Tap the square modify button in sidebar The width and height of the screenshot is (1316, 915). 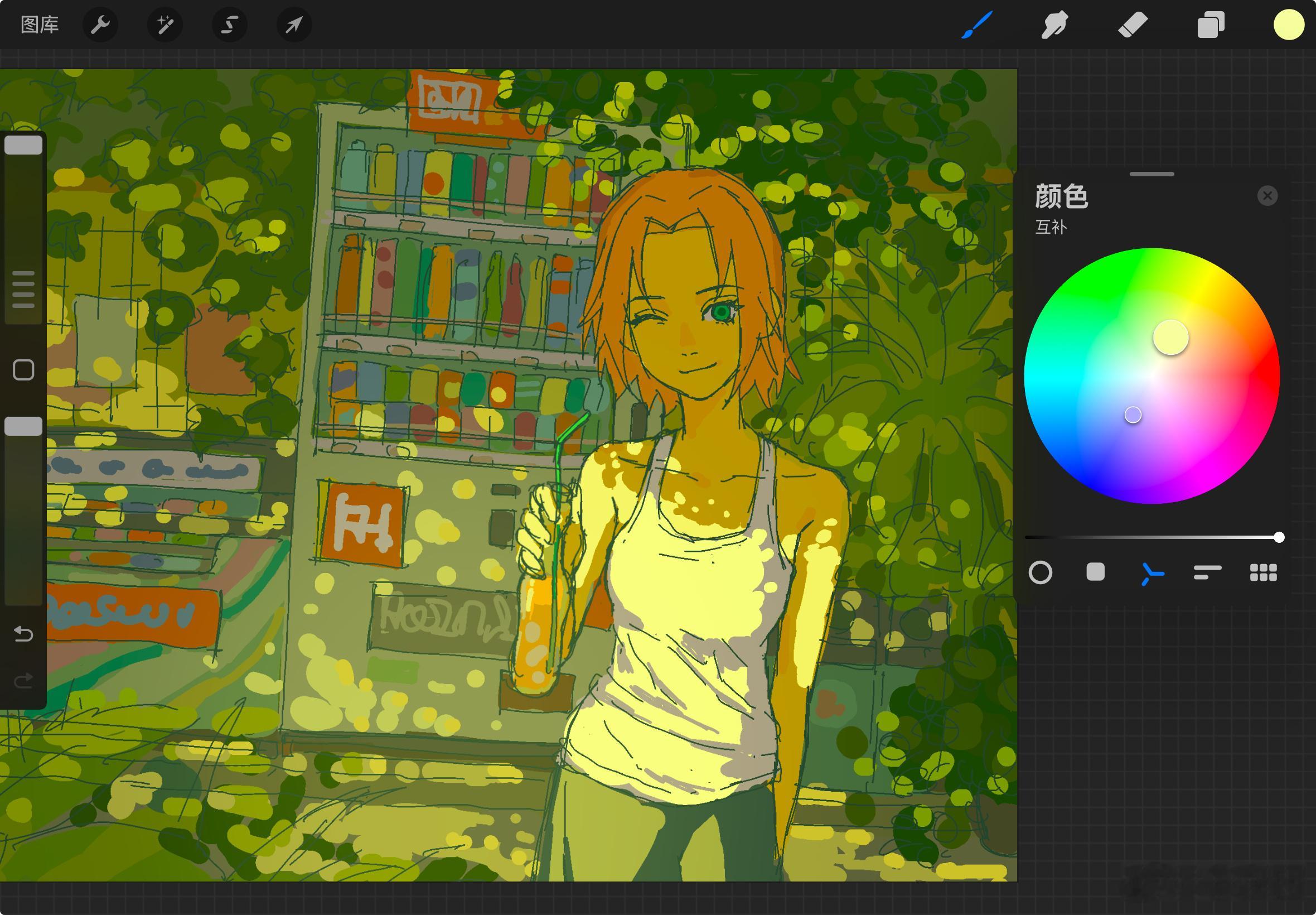point(23,370)
